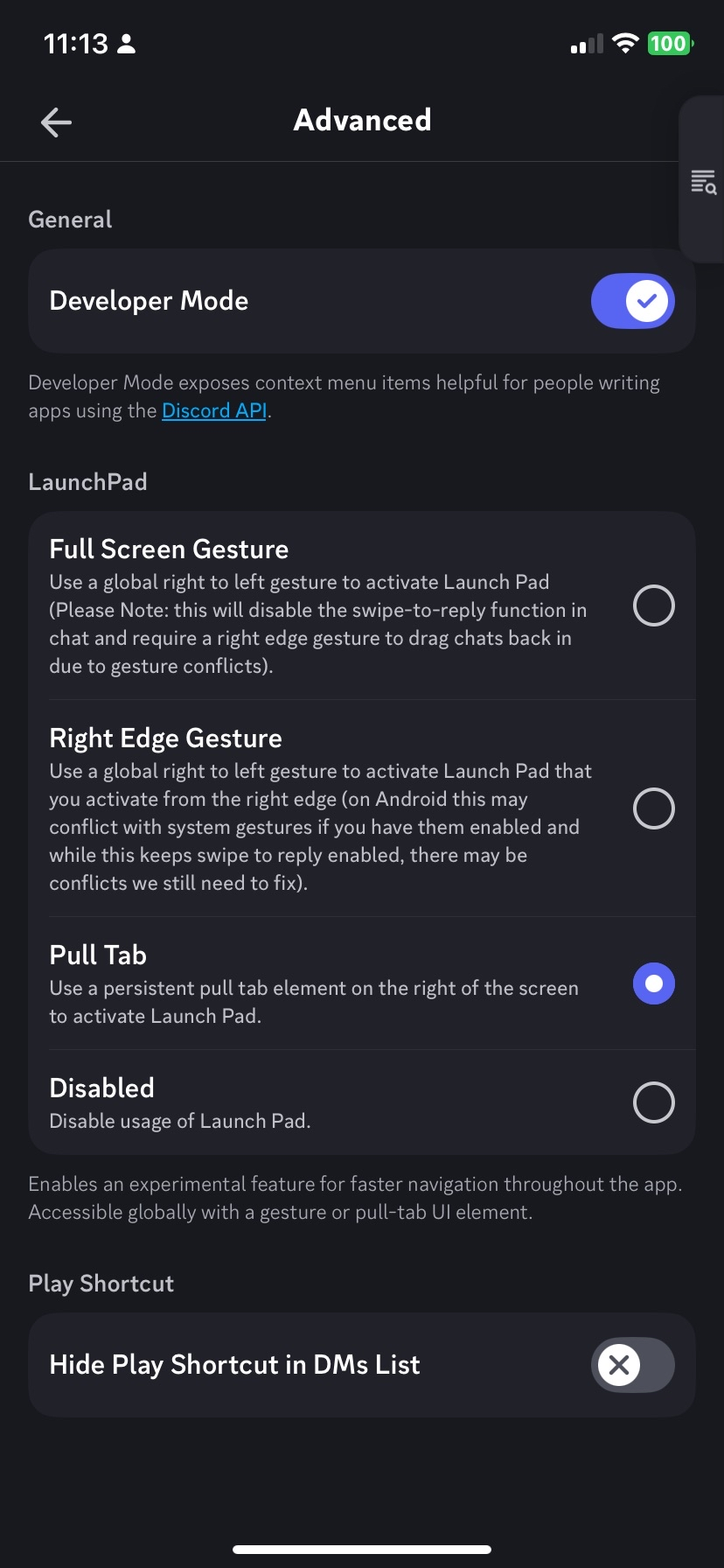Image resolution: width=724 pixels, height=1568 pixels.
Task: Open the Launch Pad pull tab icon
Action: (x=703, y=181)
